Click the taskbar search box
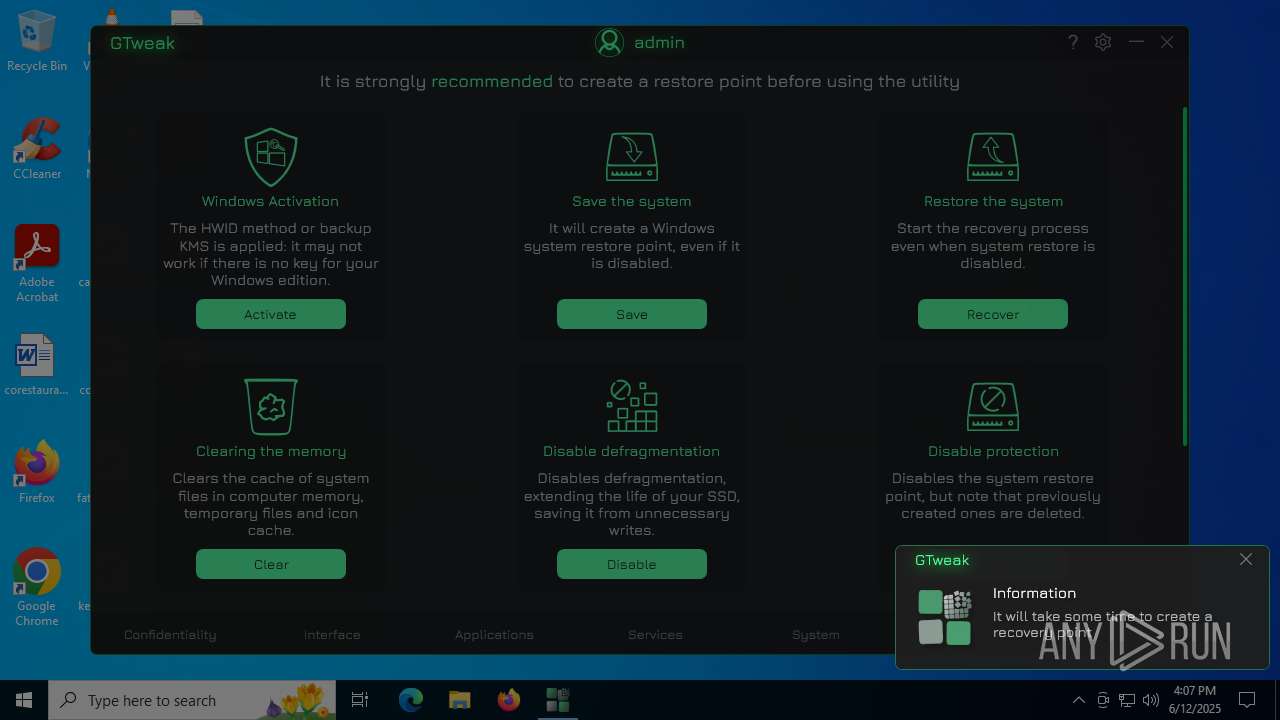The image size is (1280, 720). (194, 700)
